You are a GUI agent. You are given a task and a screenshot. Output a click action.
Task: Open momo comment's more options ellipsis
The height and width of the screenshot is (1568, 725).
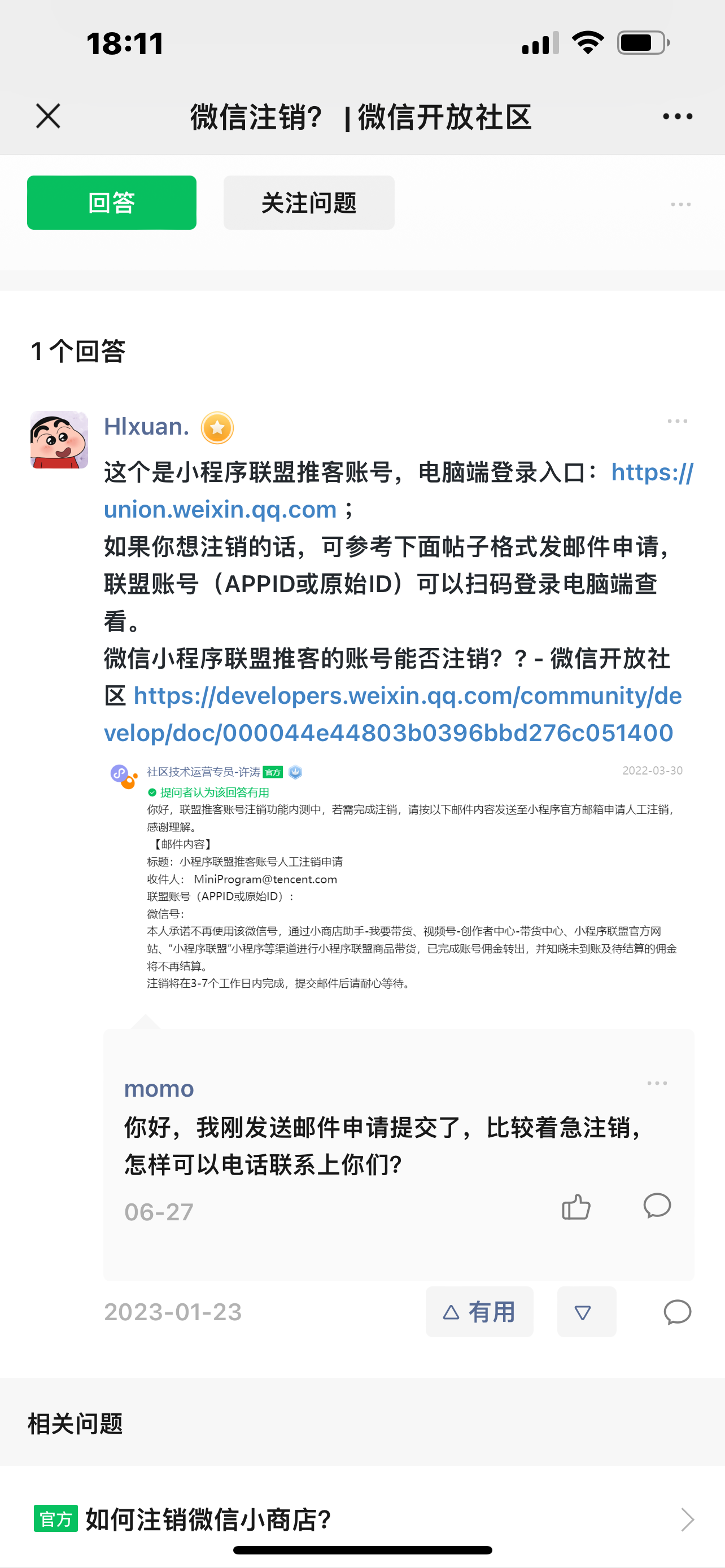657,1084
